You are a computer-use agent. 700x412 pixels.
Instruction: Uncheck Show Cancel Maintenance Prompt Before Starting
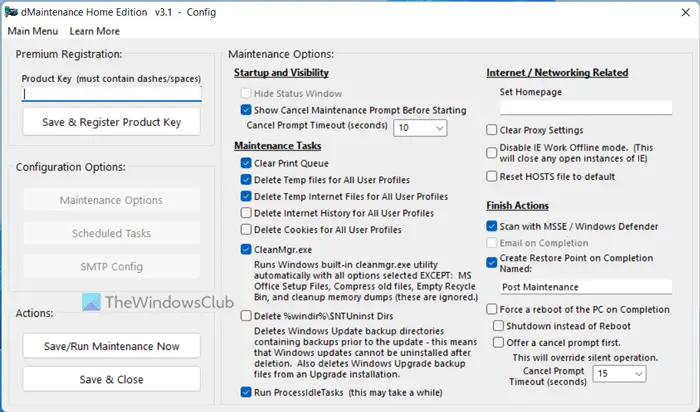(x=246, y=110)
